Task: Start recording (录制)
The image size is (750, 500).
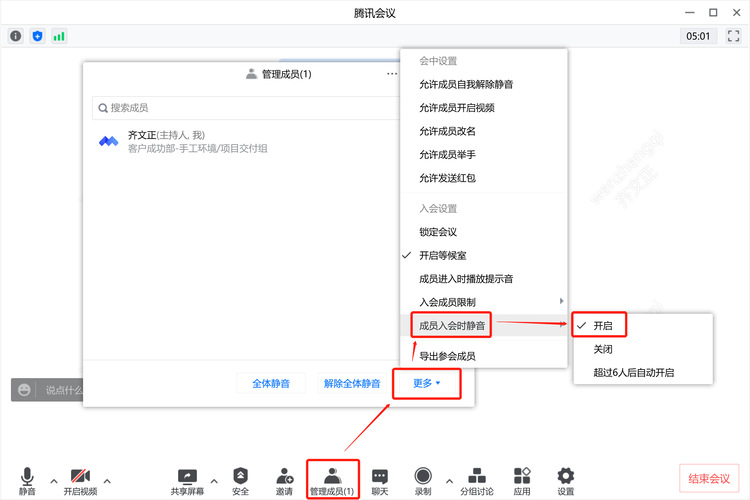Action: coord(423,481)
